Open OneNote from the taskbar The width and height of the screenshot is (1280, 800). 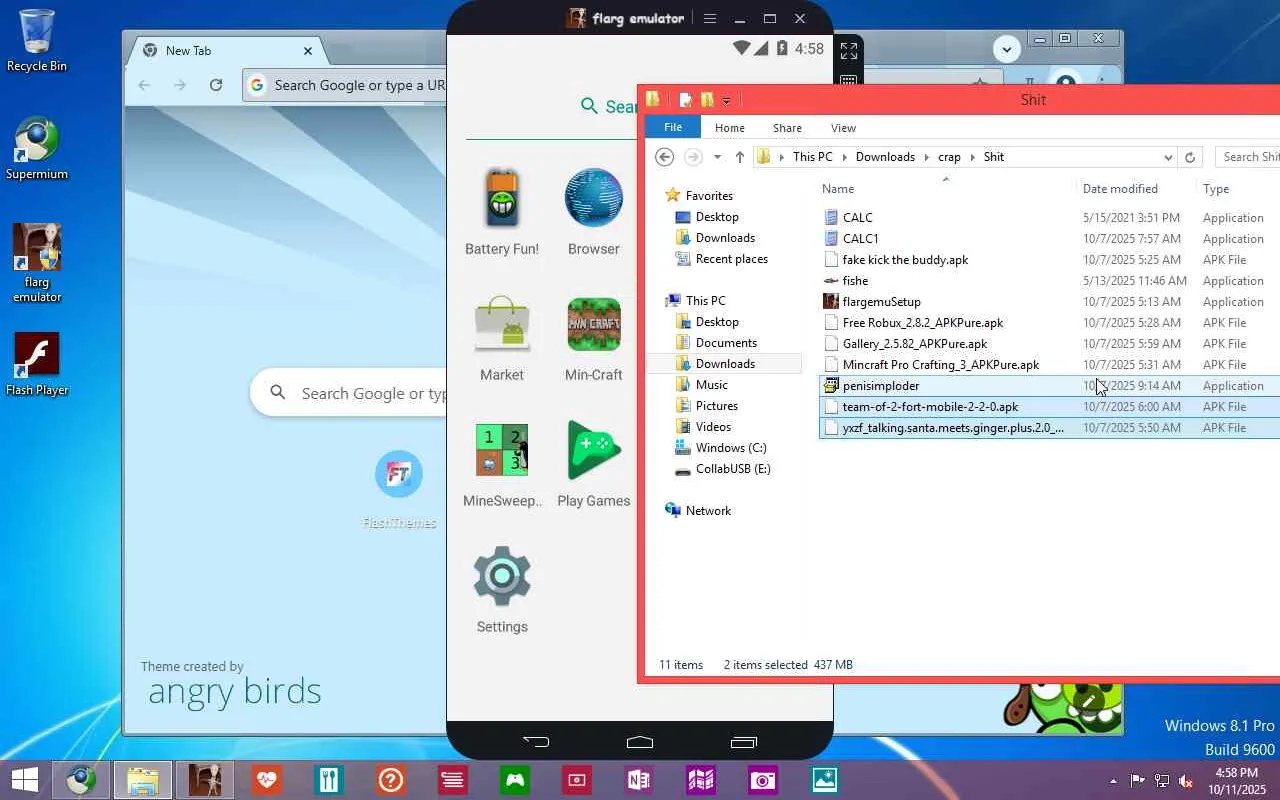(639, 780)
